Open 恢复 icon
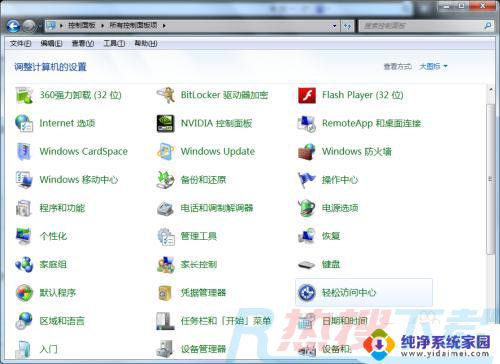The image size is (500, 364). point(307,236)
